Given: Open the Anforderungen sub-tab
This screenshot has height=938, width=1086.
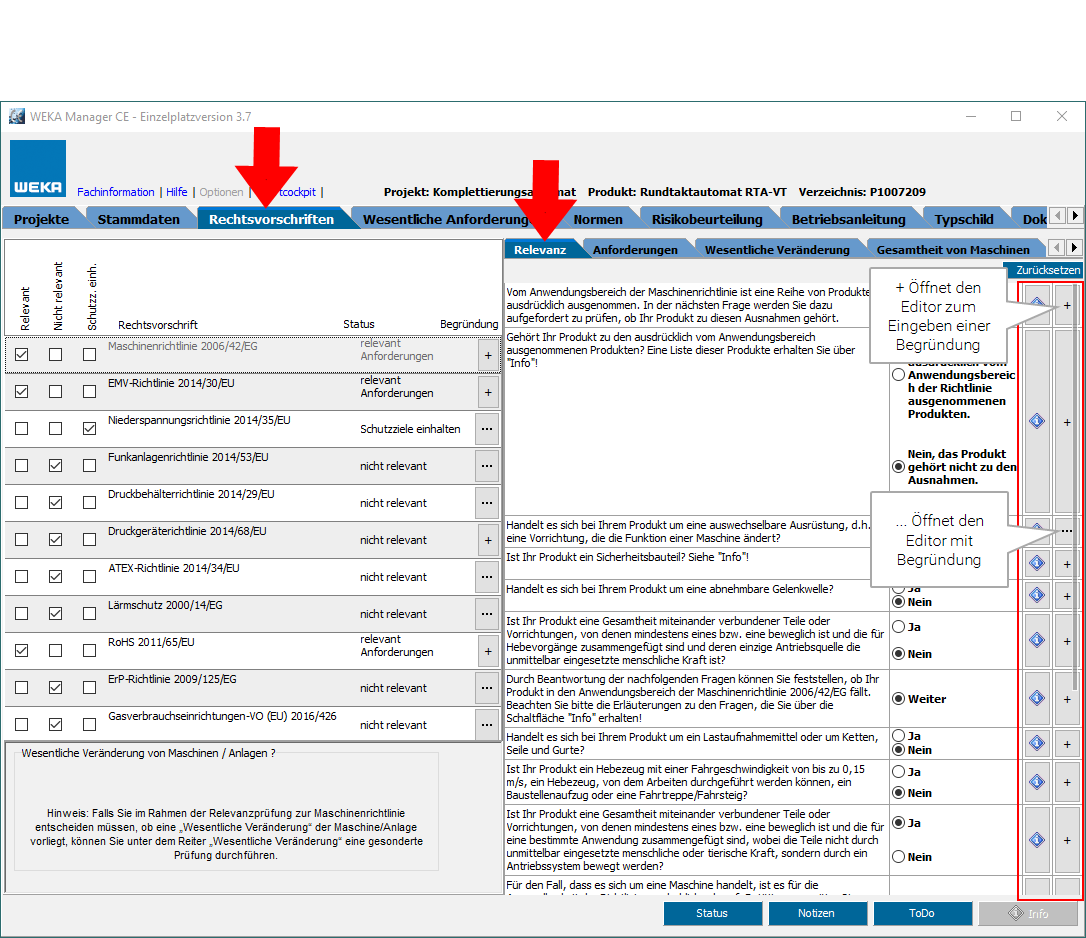Looking at the screenshot, I should tap(635, 250).
